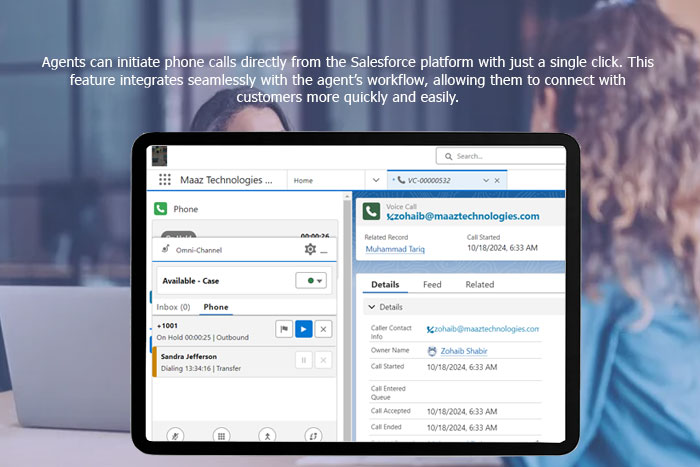Click the Search input field
Image resolution: width=700 pixels, height=467 pixels.
[500, 156]
